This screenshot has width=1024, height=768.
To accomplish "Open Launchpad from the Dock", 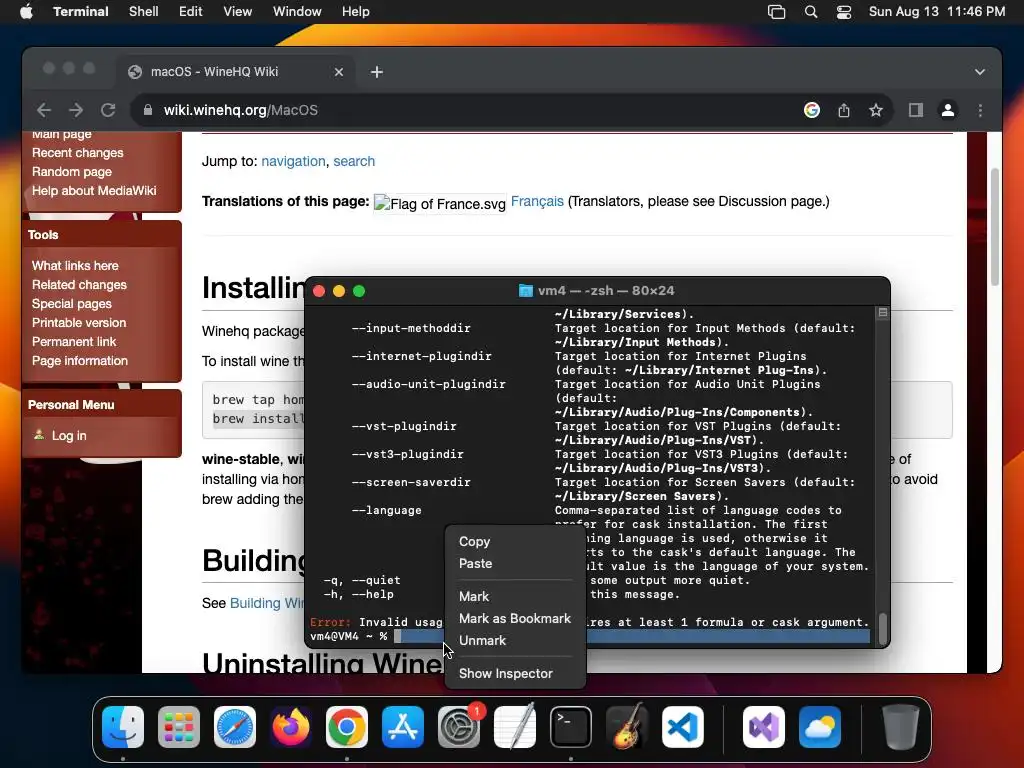I will pos(179,727).
